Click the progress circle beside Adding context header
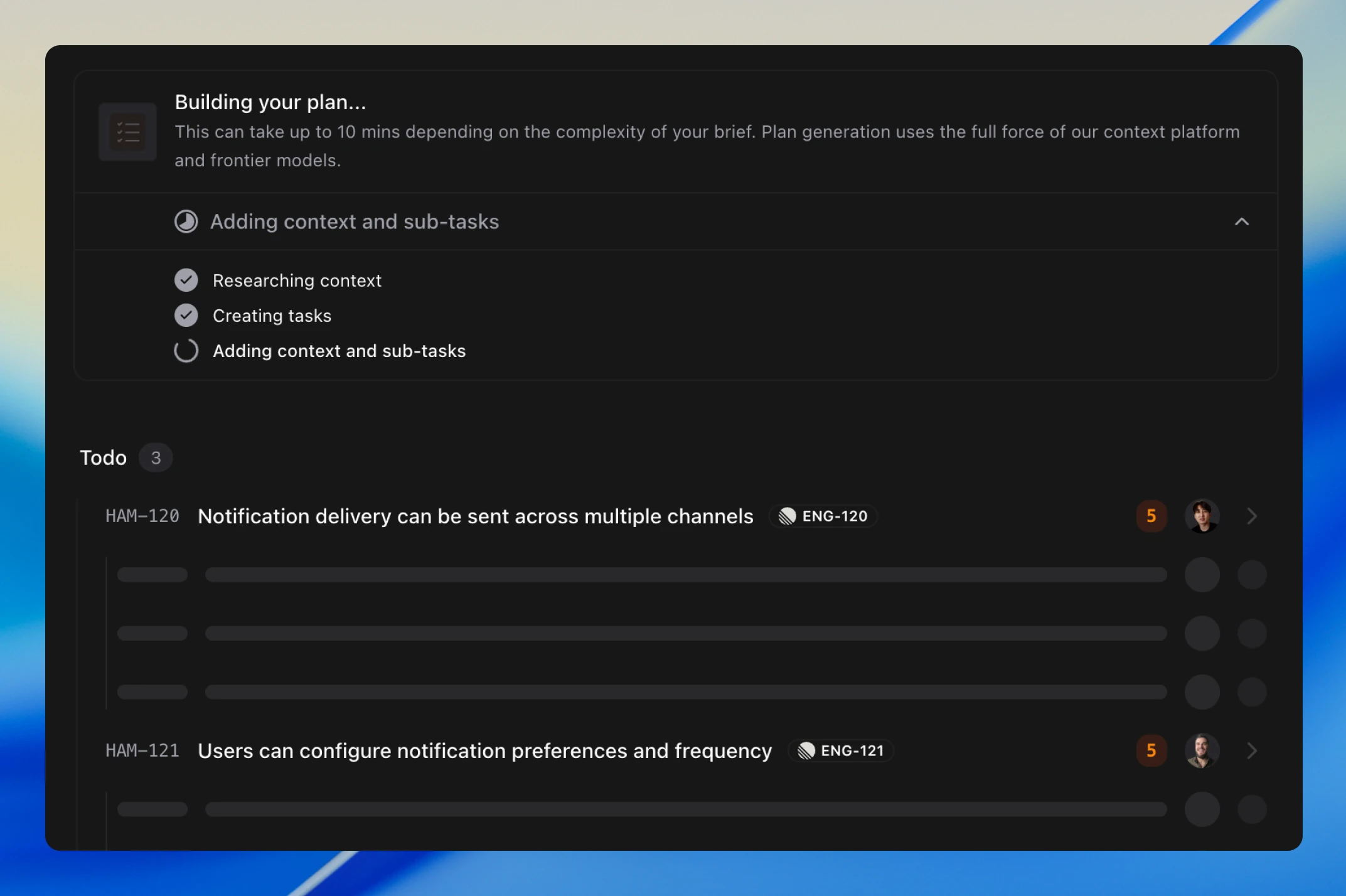The image size is (1346, 896). tap(186, 221)
